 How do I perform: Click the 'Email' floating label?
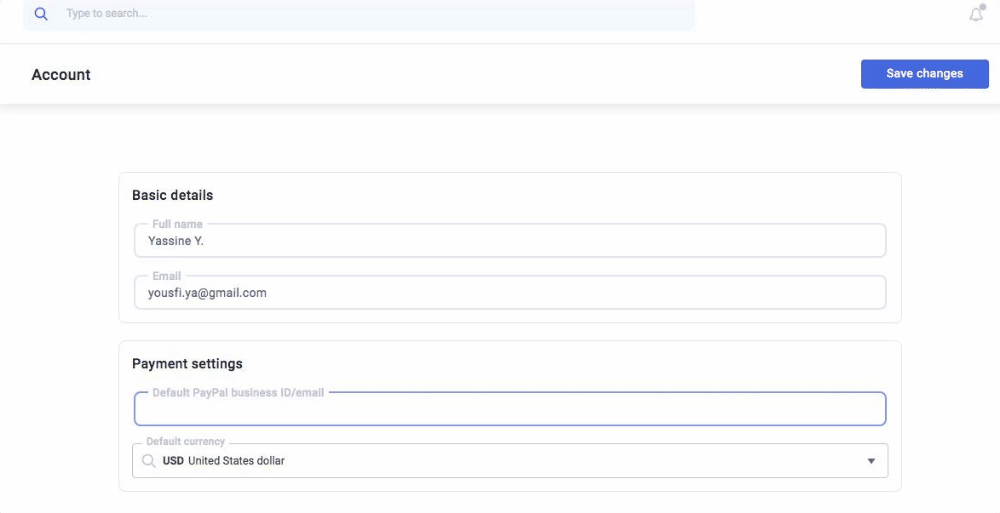pos(166,276)
